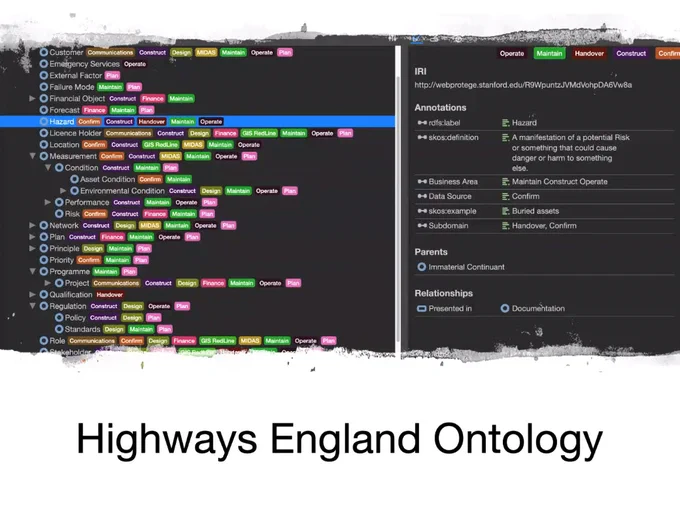Select the Hazard class row
This screenshot has width=680, height=507.
click(197, 121)
